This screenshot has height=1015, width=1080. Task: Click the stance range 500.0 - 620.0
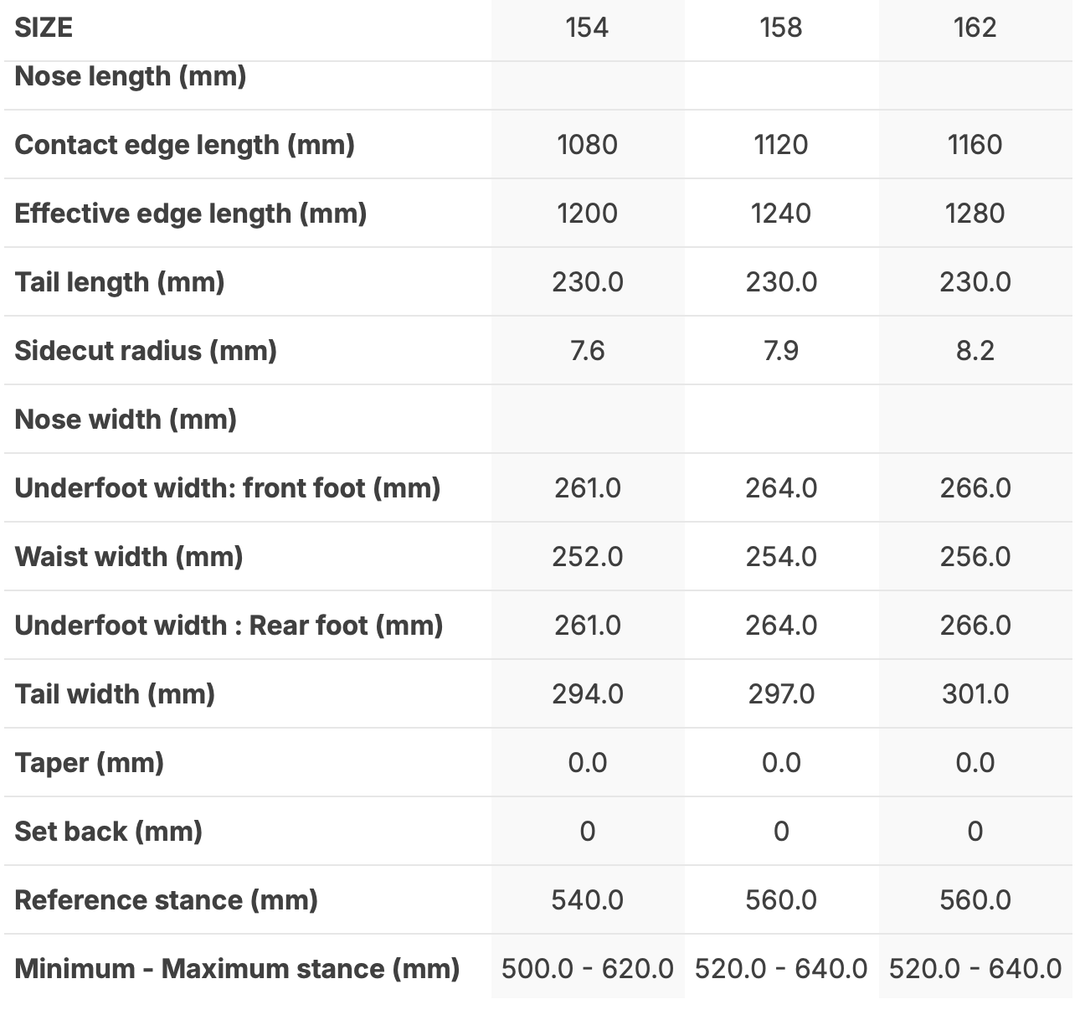coord(587,968)
